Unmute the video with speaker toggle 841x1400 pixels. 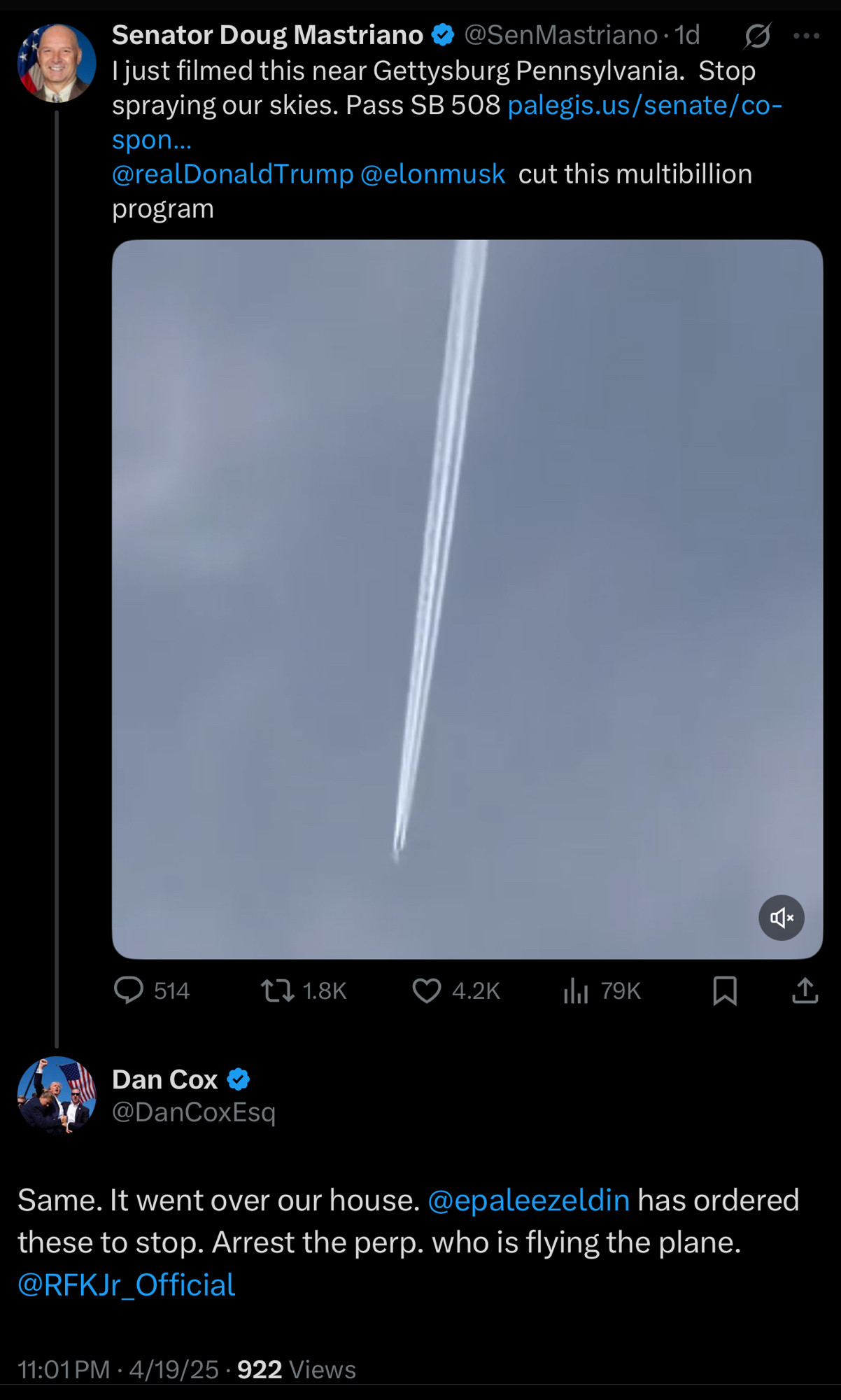782,917
